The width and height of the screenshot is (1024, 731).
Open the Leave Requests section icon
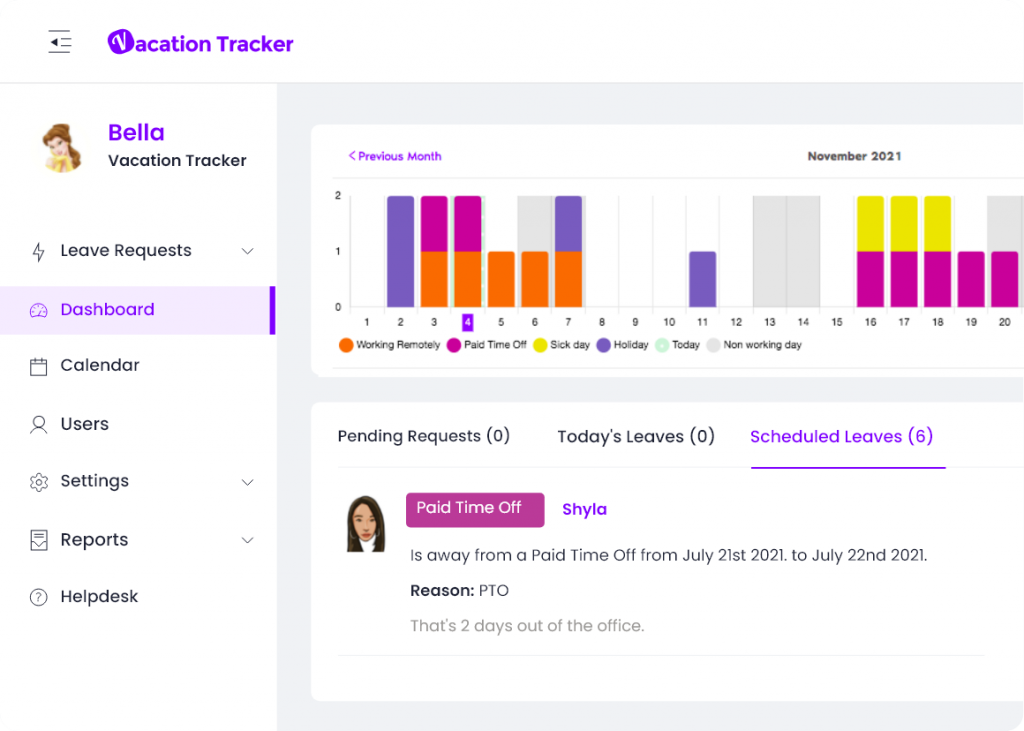[x=38, y=250]
